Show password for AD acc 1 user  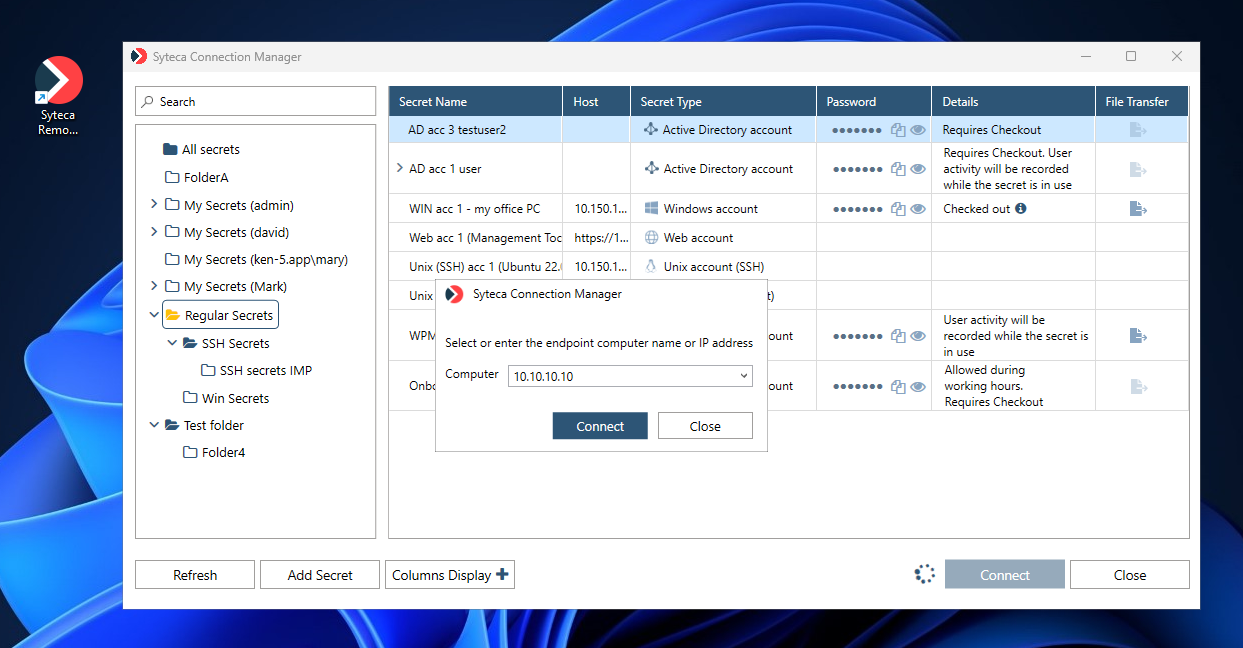(x=918, y=169)
